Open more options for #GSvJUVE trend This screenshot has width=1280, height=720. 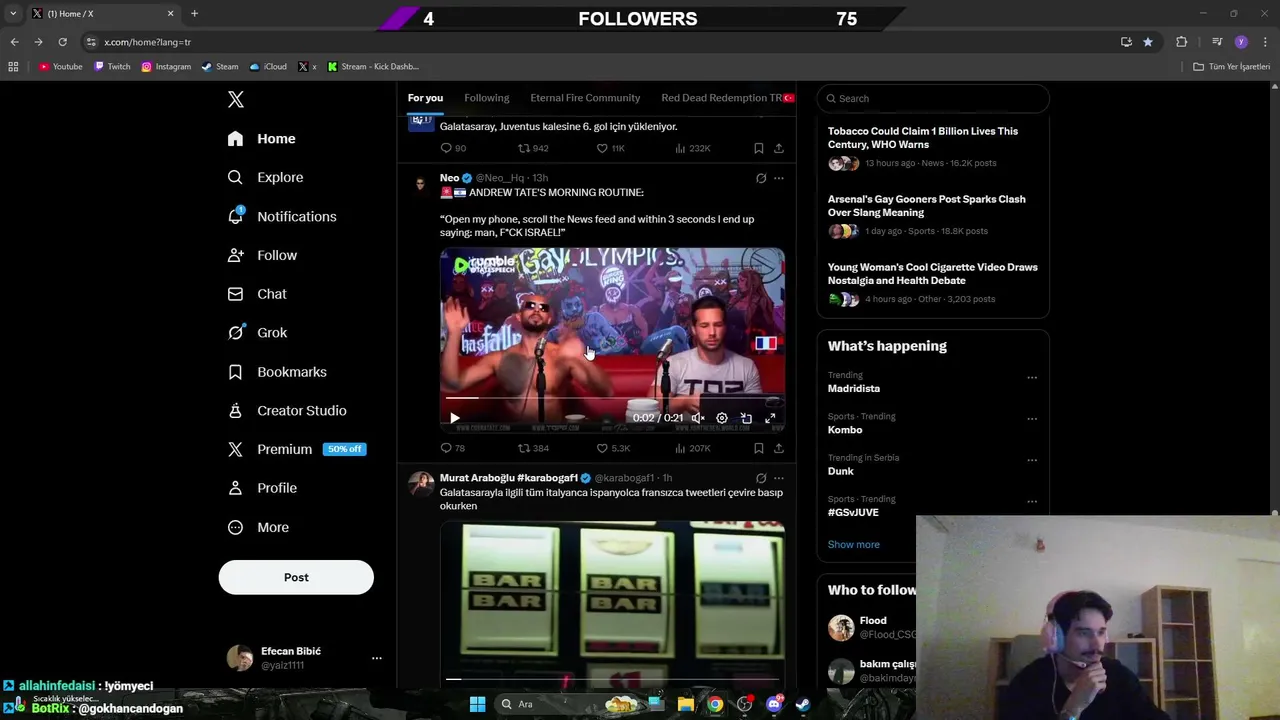(x=1032, y=501)
